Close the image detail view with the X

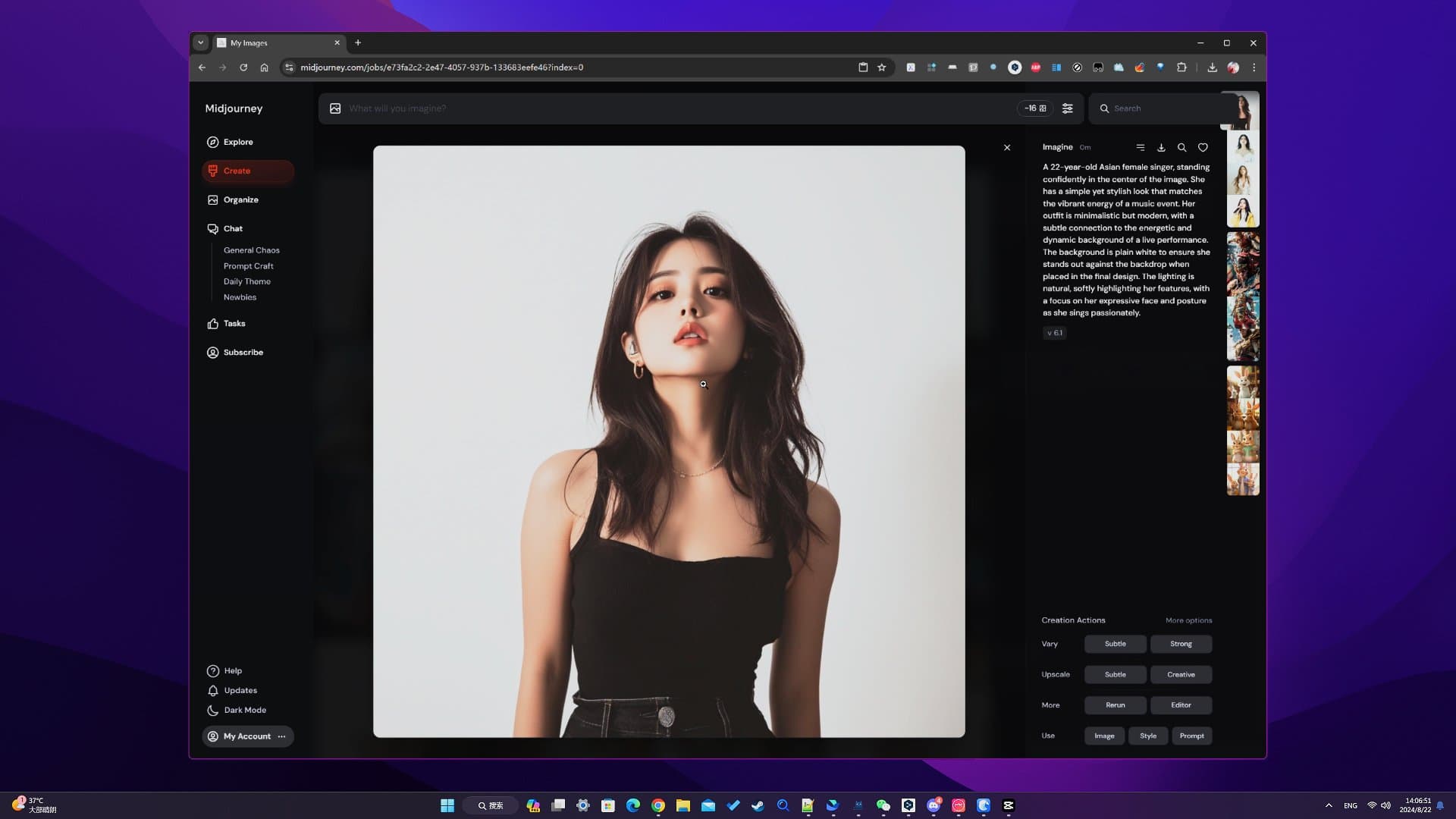click(x=1007, y=148)
